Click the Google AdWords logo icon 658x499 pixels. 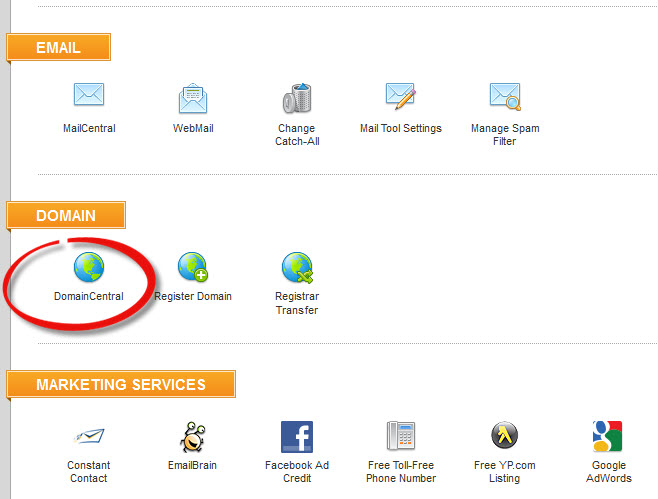[x=608, y=437]
